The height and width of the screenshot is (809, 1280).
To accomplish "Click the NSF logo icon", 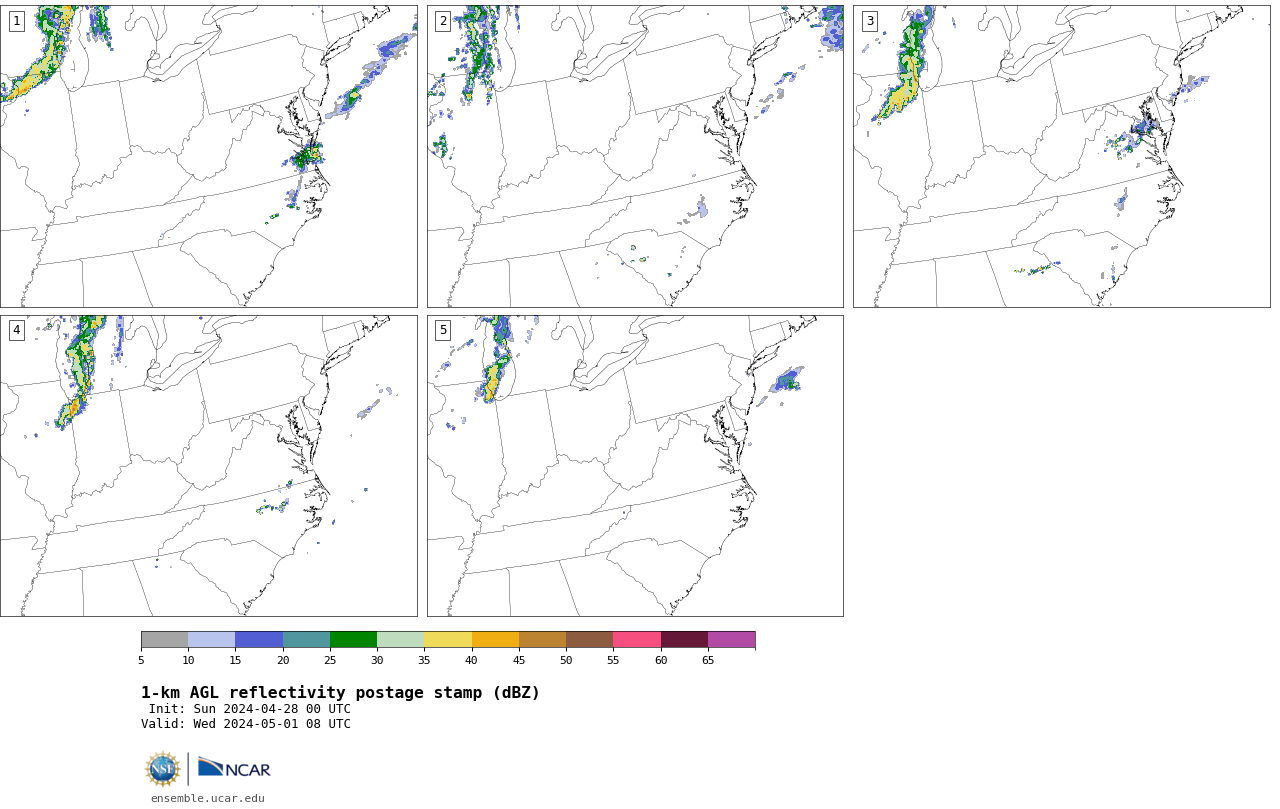I will pos(163,769).
